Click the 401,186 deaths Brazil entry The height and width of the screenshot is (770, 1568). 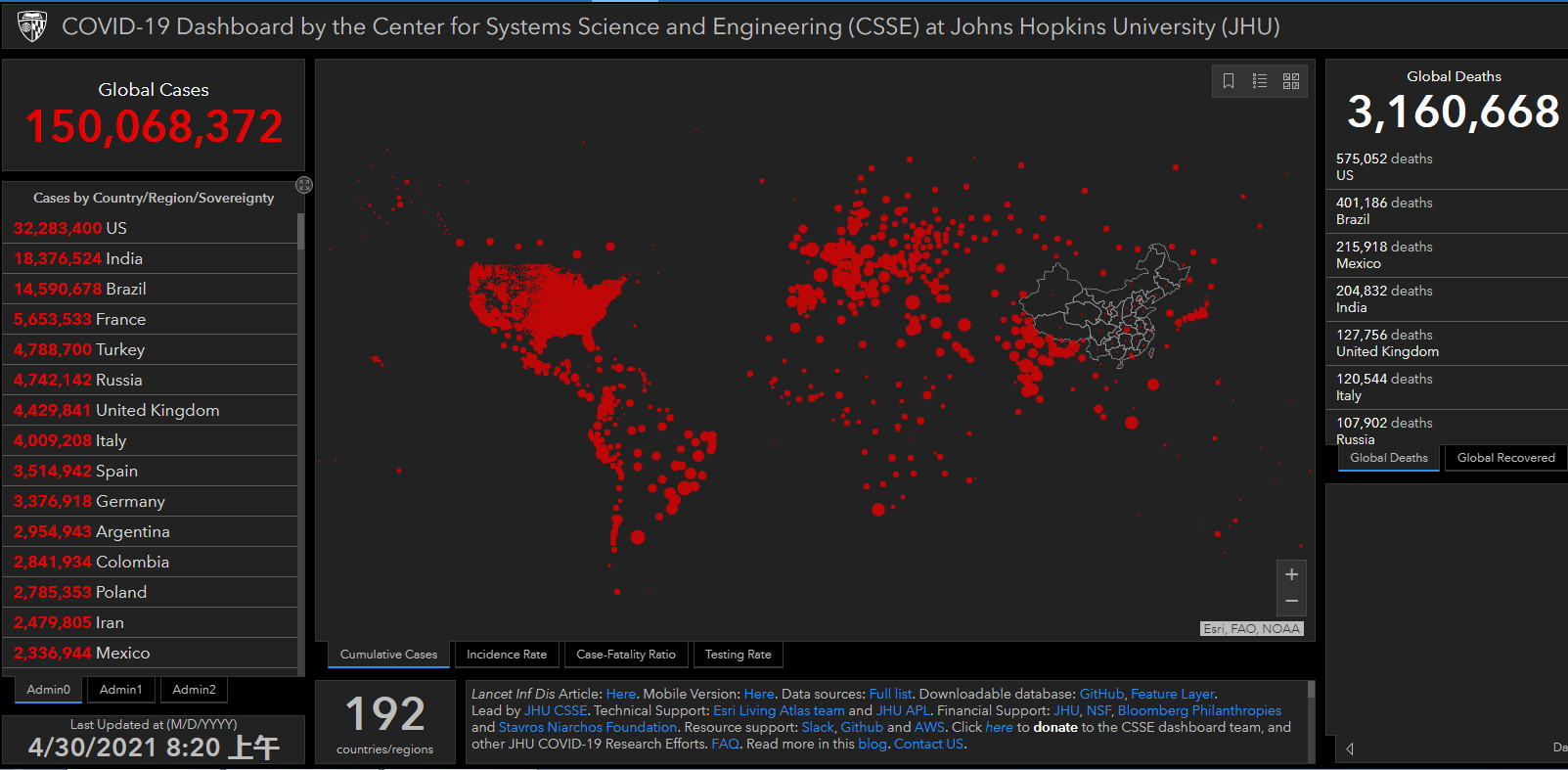1448,211
